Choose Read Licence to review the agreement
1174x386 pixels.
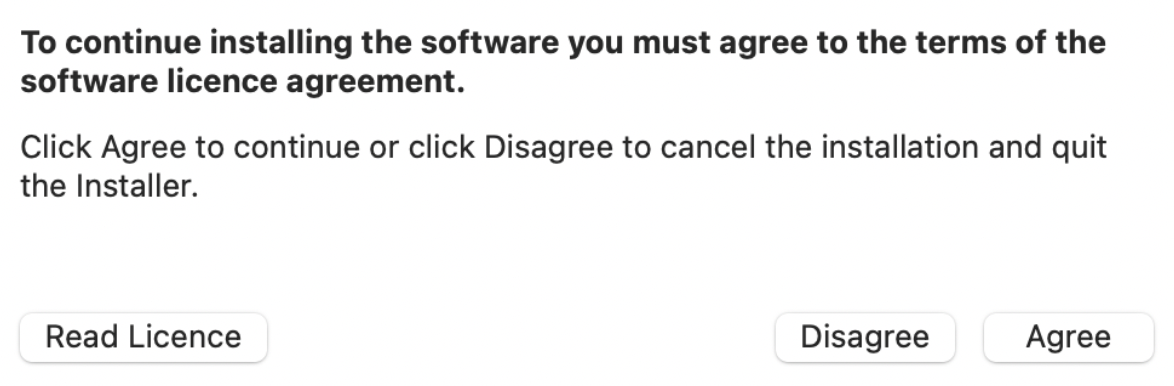[143, 337]
